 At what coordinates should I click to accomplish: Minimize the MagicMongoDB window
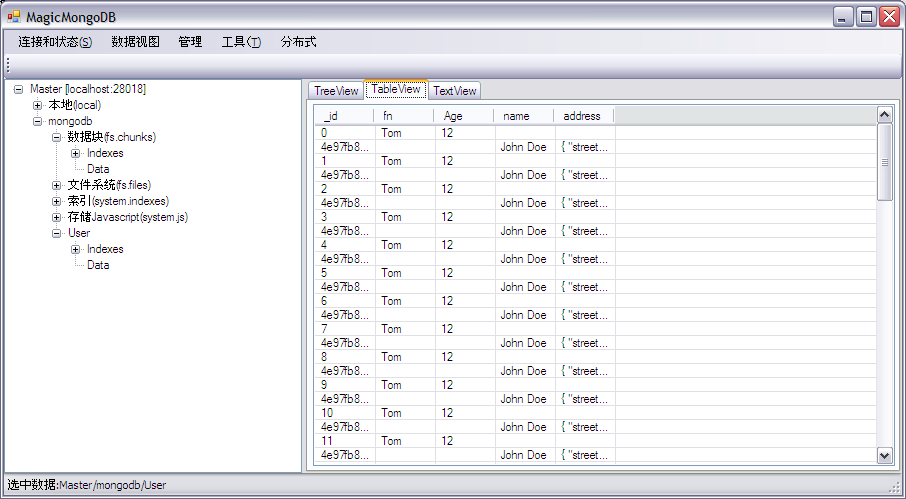[843, 17]
